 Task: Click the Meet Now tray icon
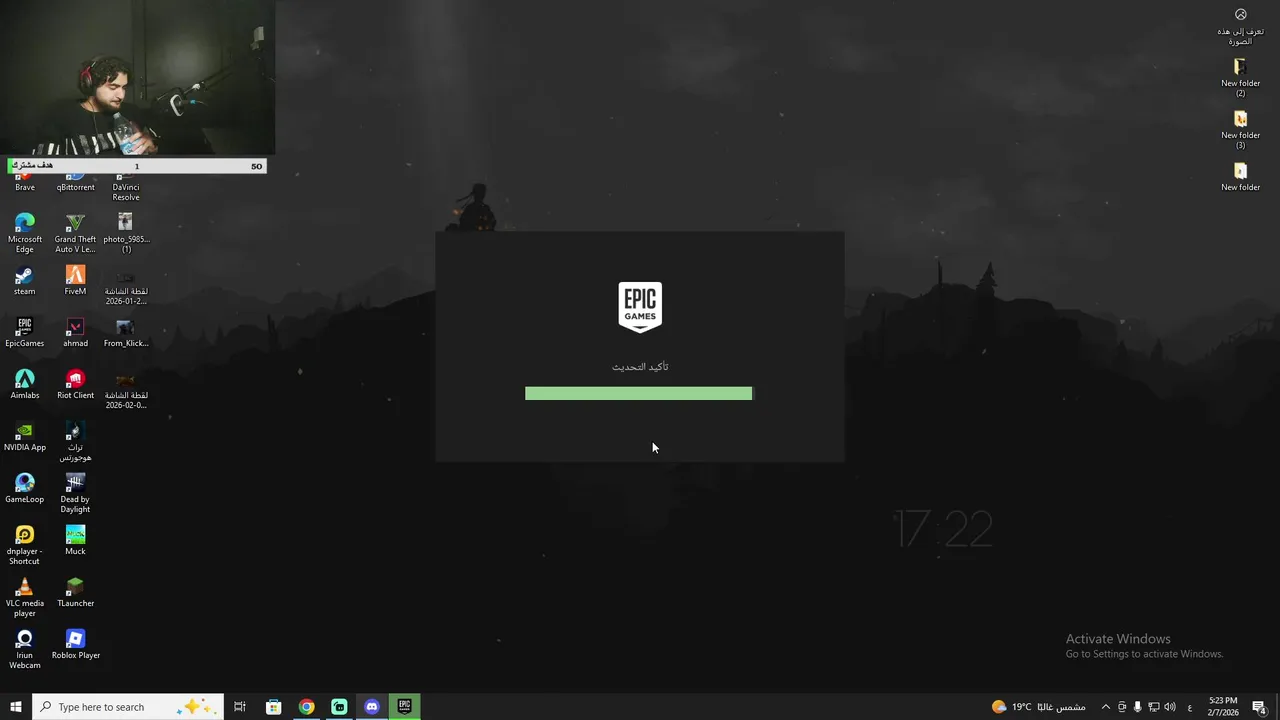tap(1121, 707)
